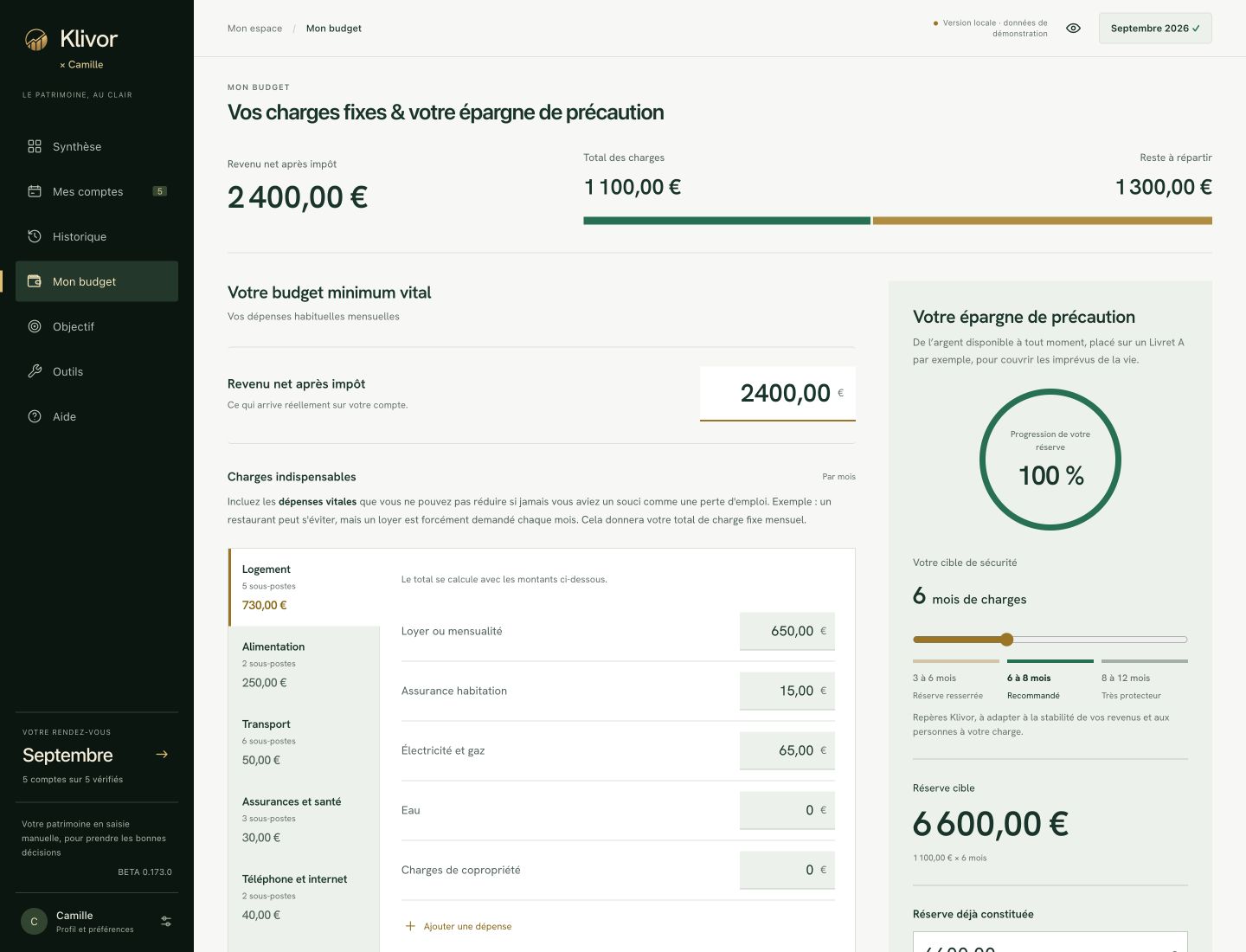The width and height of the screenshot is (1246, 952).
Task: Click the Mon budget breadcrumb item
Action: [334, 29]
